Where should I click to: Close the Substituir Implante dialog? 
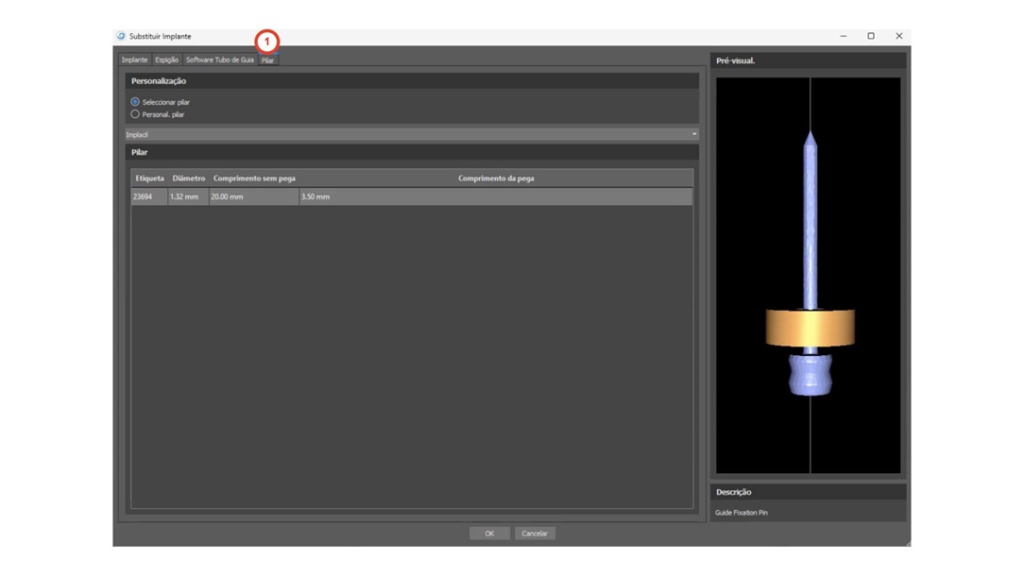899,36
